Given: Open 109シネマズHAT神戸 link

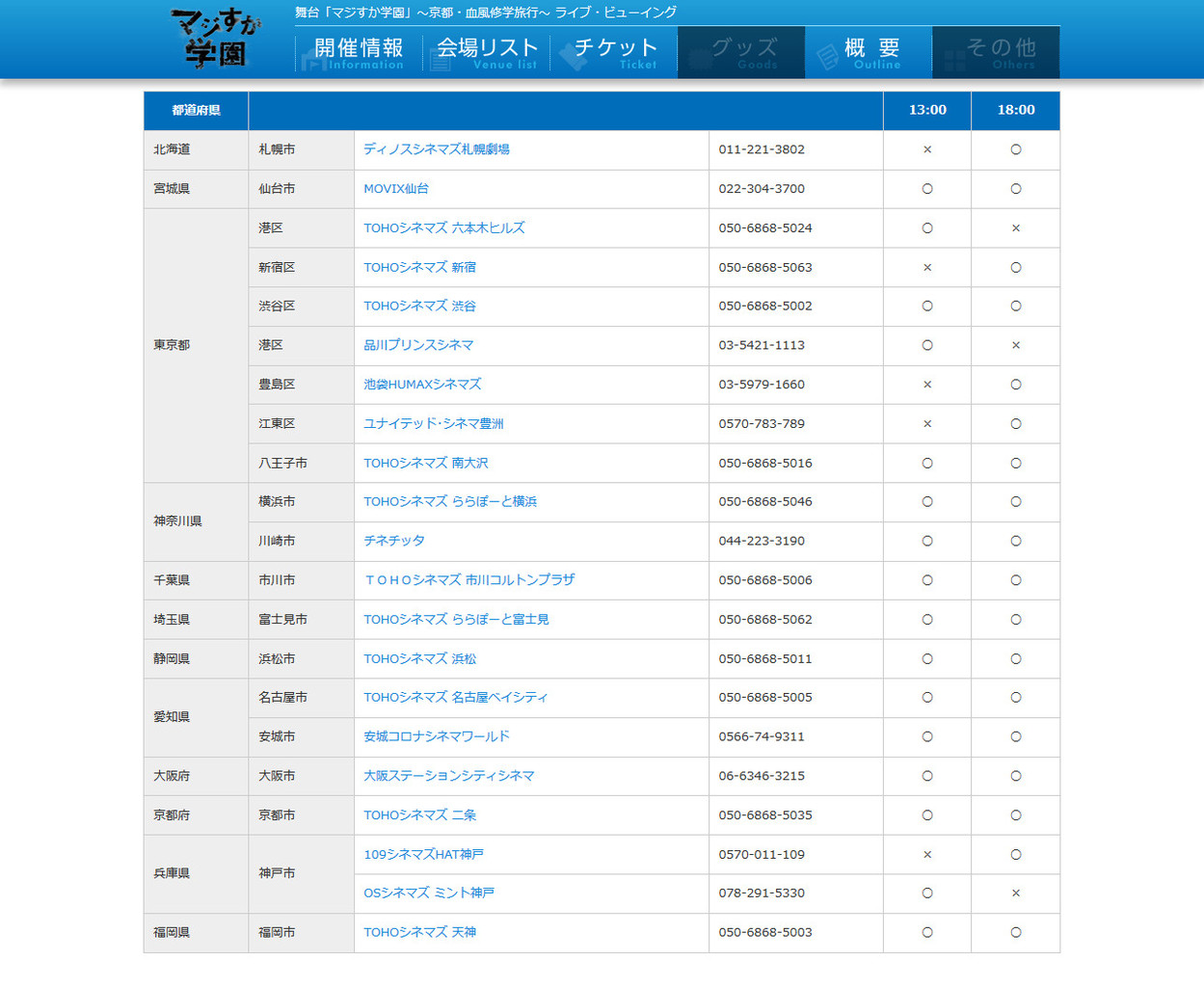Looking at the screenshot, I should point(423,854).
